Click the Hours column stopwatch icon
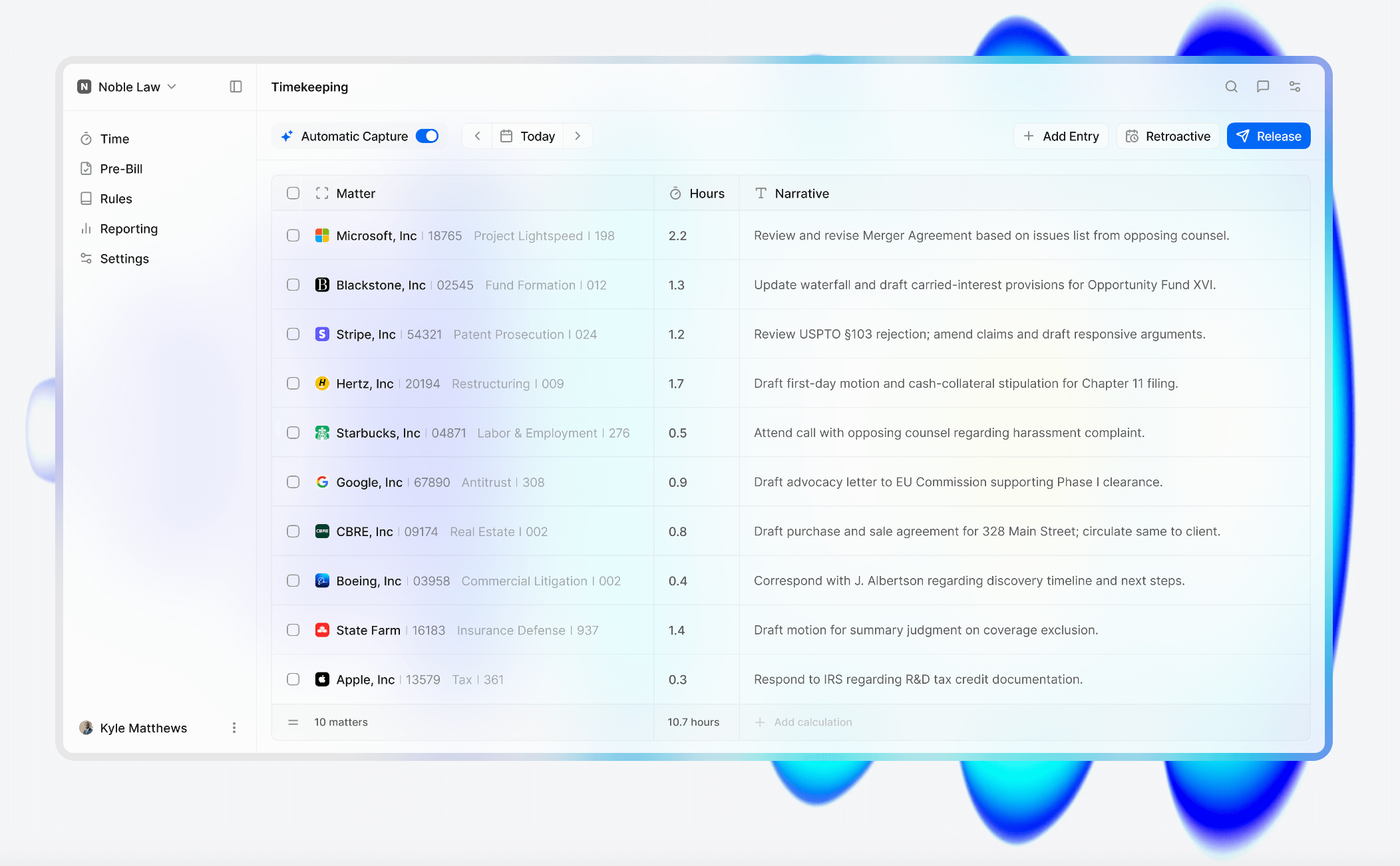Viewport: 1400px width, 866px height. coord(675,193)
